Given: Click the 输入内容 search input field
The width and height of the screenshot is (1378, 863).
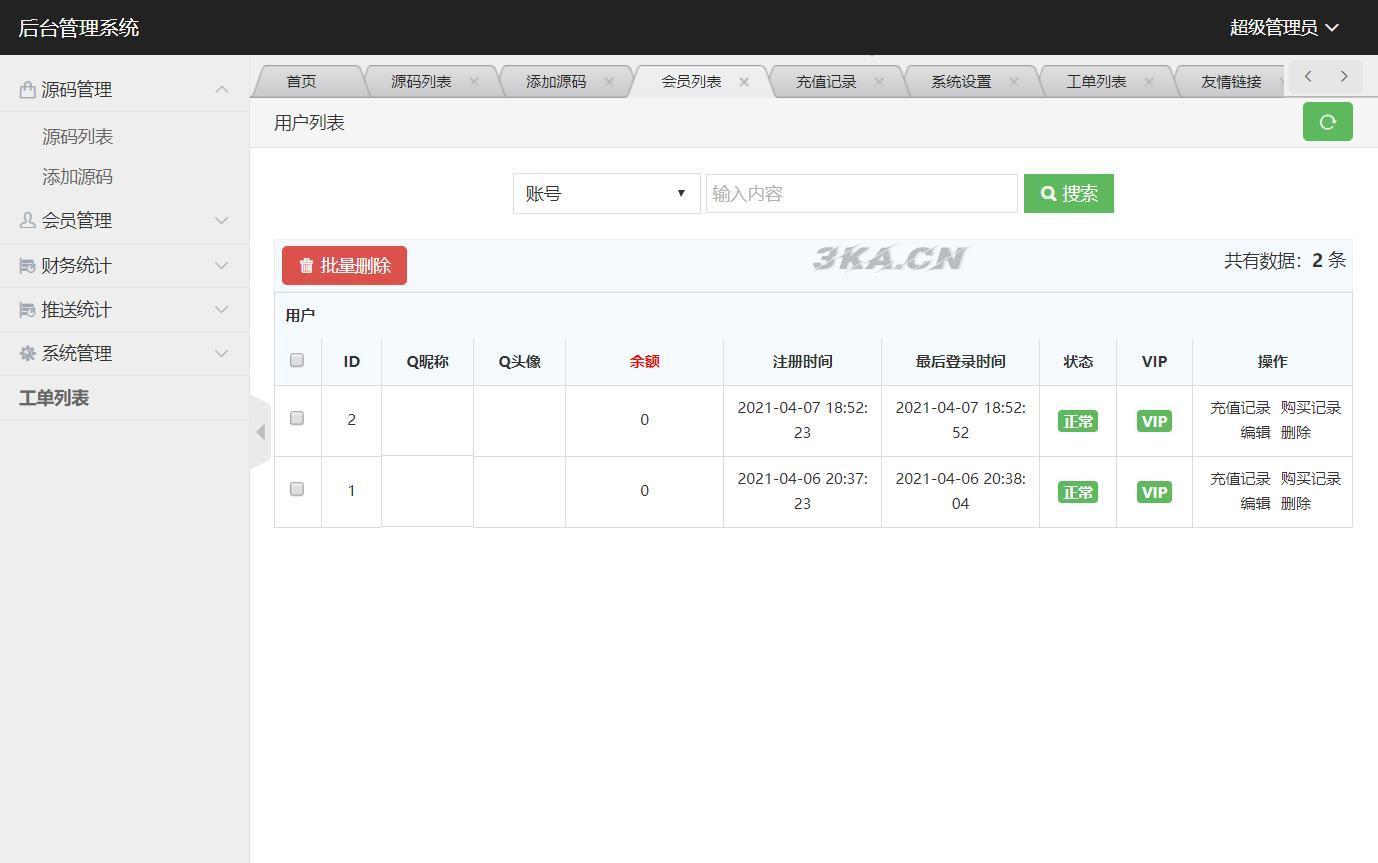Looking at the screenshot, I should pyautogui.click(x=861, y=194).
